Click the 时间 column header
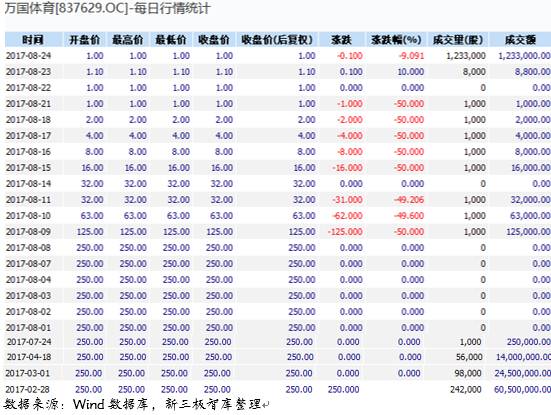 coord(33,40)
